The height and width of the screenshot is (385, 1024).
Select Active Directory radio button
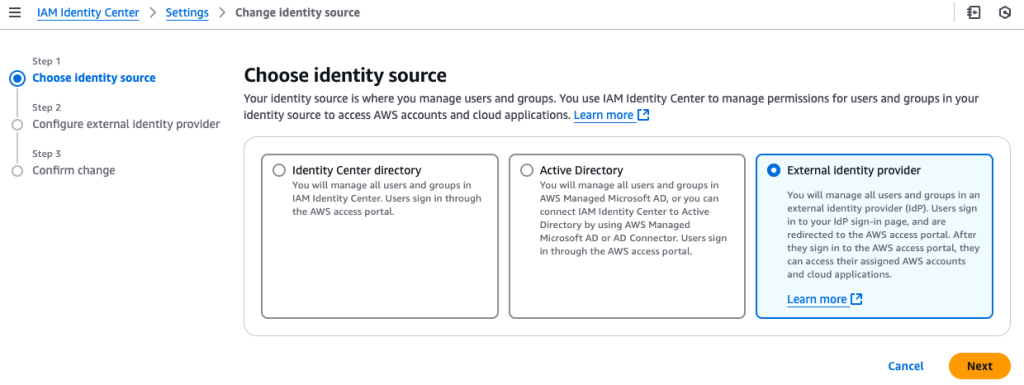[x=526, y=170]
